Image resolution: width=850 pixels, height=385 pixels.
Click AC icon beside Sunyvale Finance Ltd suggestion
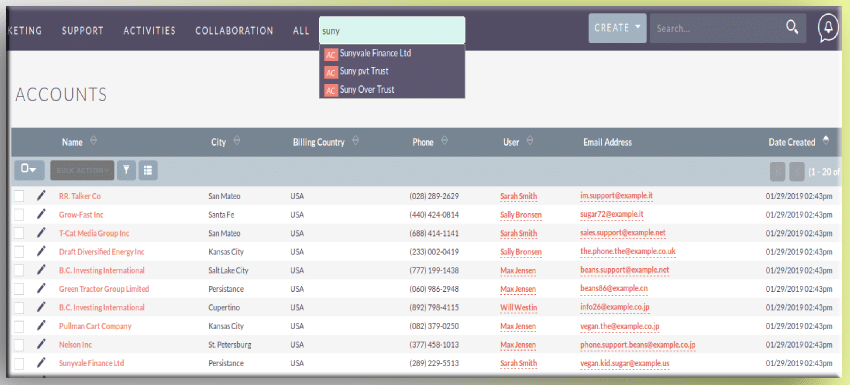(x=331, y=54)
